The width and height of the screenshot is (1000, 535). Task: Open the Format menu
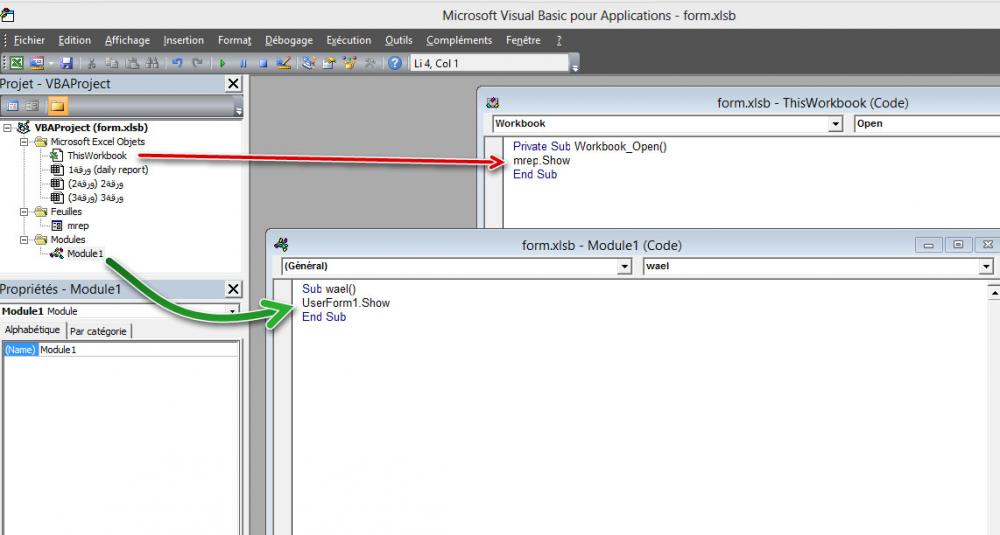[x=235, y=40]
